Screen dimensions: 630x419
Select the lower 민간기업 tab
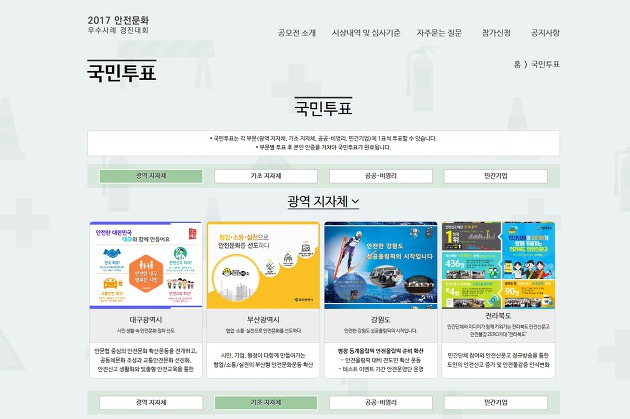496,403
